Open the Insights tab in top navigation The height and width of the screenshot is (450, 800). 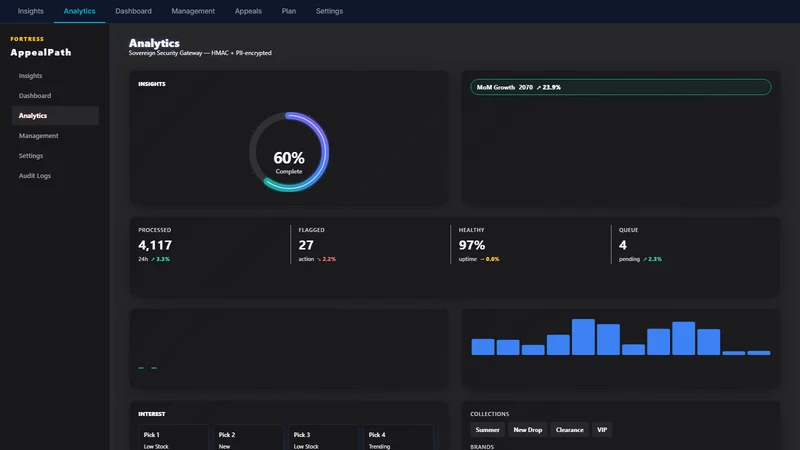pos(31,11)
